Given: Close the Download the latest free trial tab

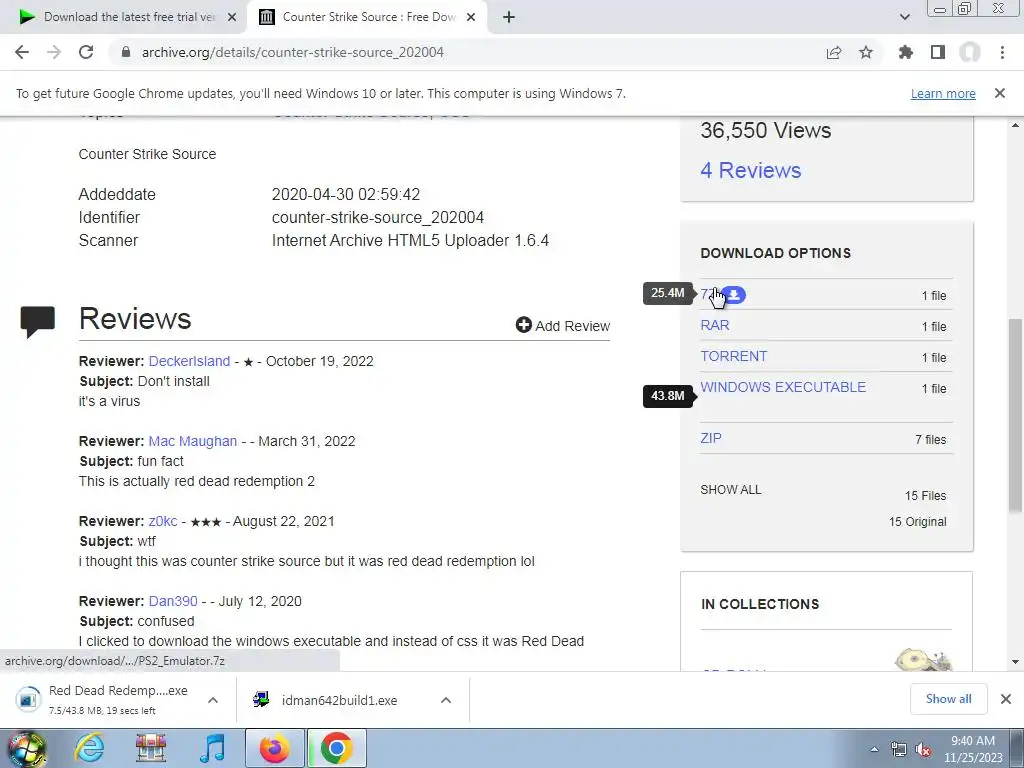Looking at the screenshot, I should pyautogui.click(x=232, y=17).
